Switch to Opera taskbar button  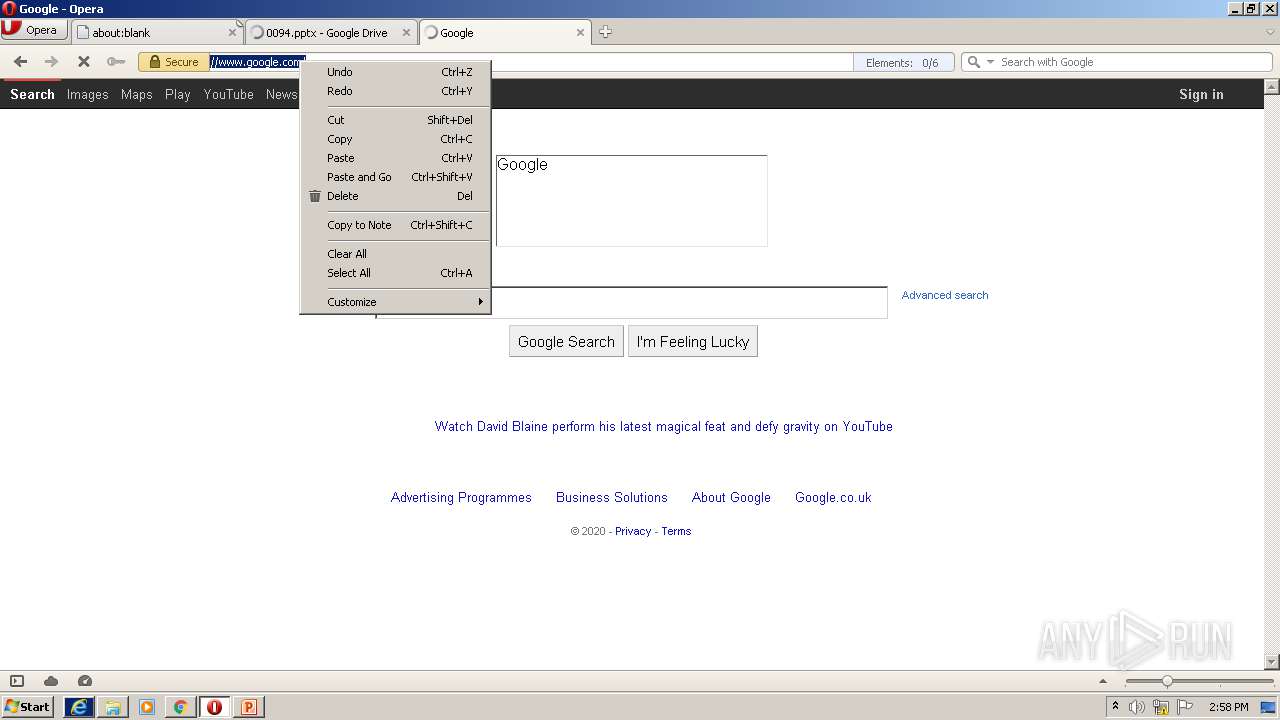point(215,707)
